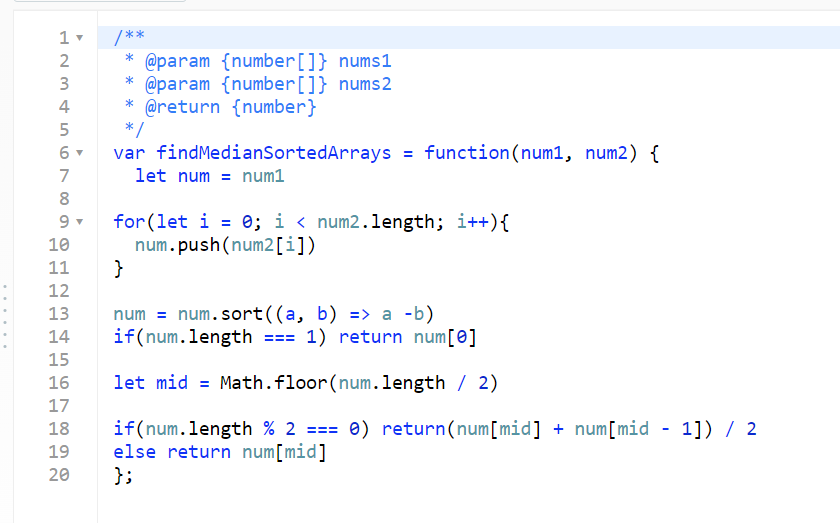
Task: Click the dotted panel resize handle at left edge
Action: pyautogui.click(x=5, y=316)
